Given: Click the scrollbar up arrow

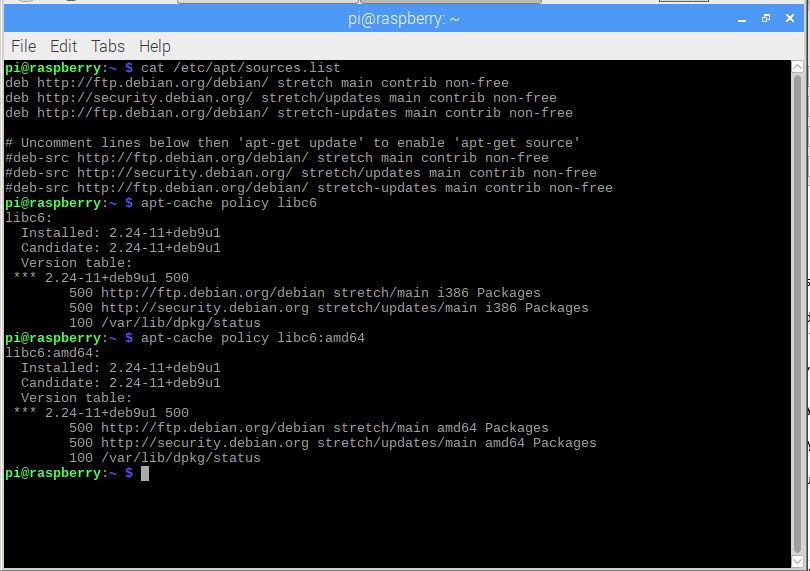Looking at the screenshot, I should click(797, 67).
